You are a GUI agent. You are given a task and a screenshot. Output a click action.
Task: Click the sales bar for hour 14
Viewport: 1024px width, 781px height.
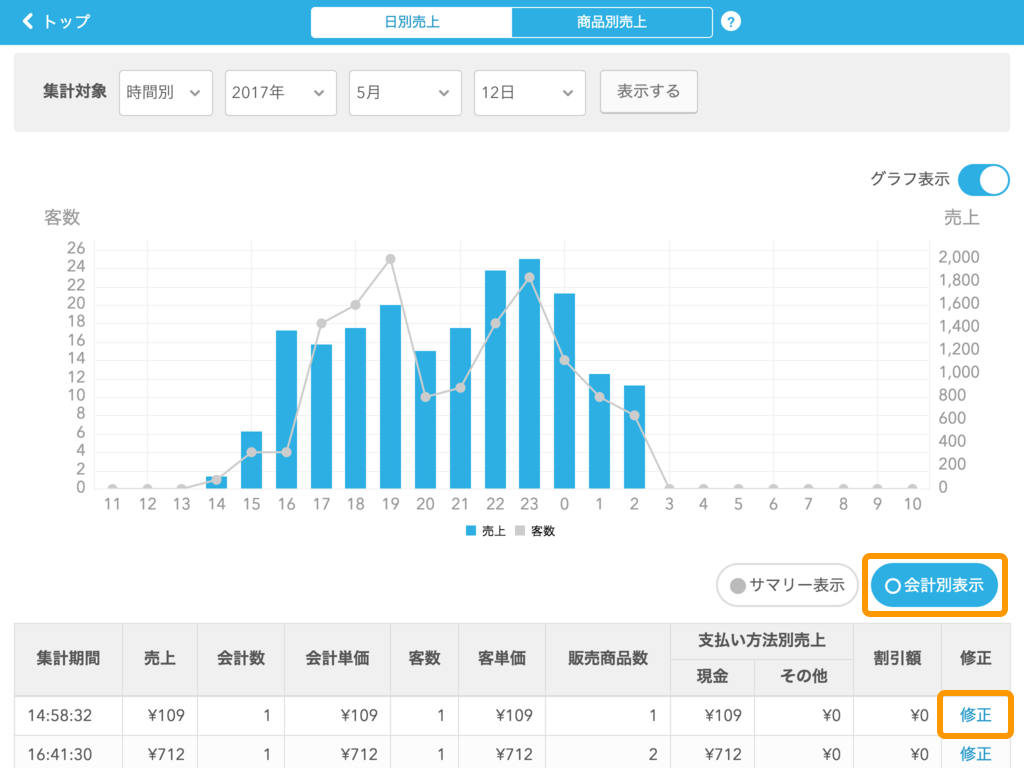click(x=217, y=483)
